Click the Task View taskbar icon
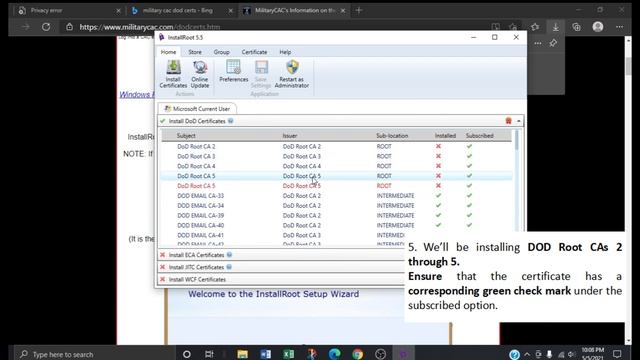Screen dimensions: 640x360 point(209,354)
